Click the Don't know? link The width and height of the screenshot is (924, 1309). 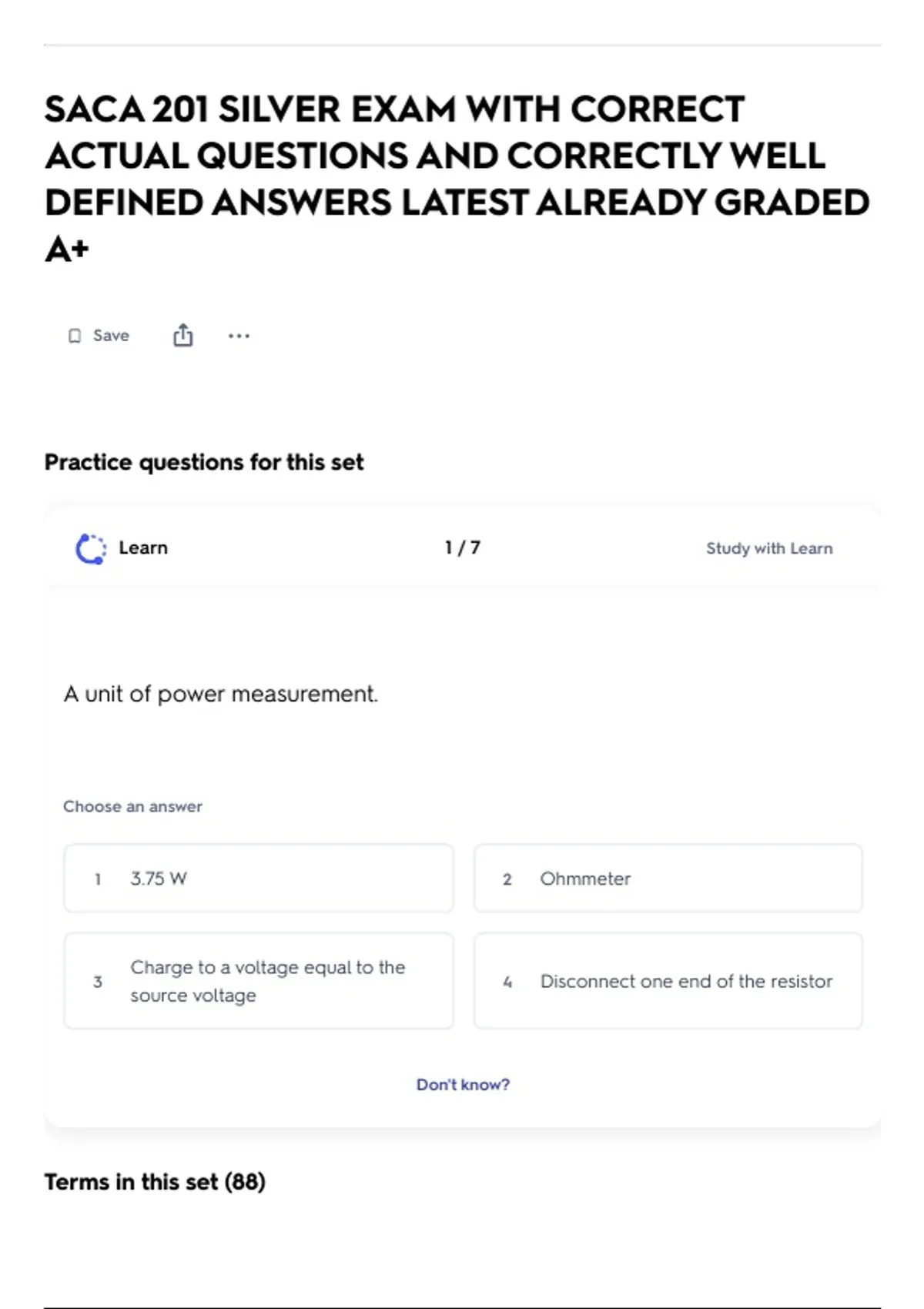463,1084
